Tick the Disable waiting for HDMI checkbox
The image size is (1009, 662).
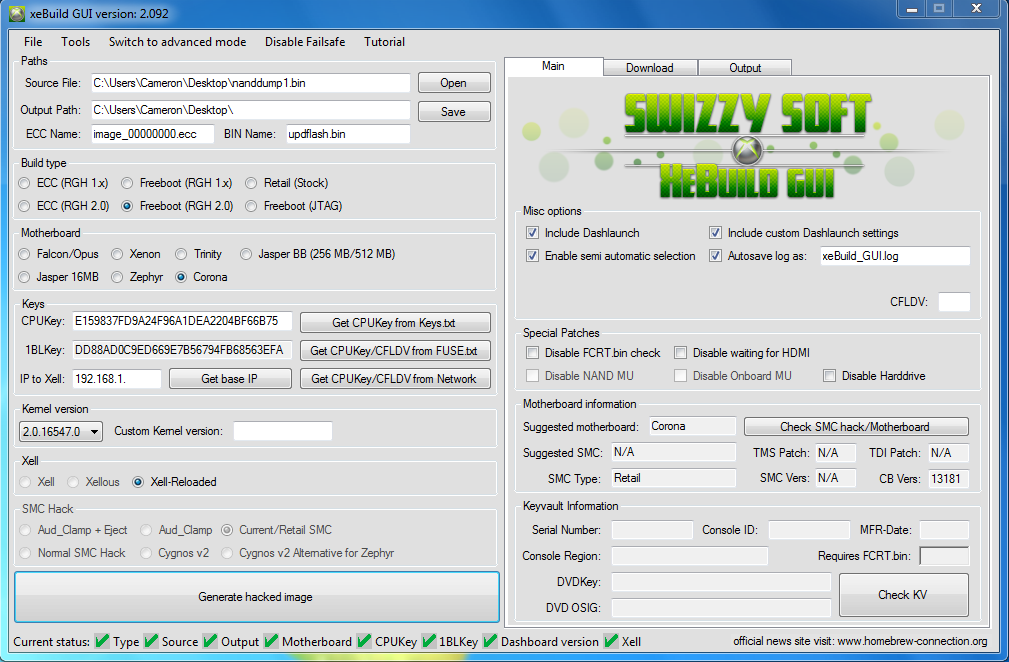(681, 353)
